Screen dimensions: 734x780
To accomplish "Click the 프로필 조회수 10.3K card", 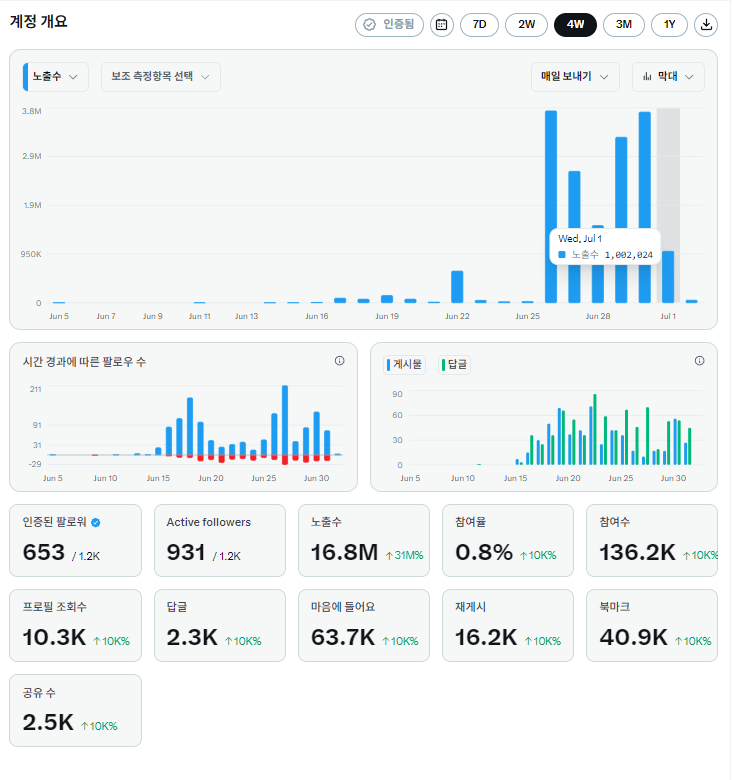I will (x=76, y=627).
